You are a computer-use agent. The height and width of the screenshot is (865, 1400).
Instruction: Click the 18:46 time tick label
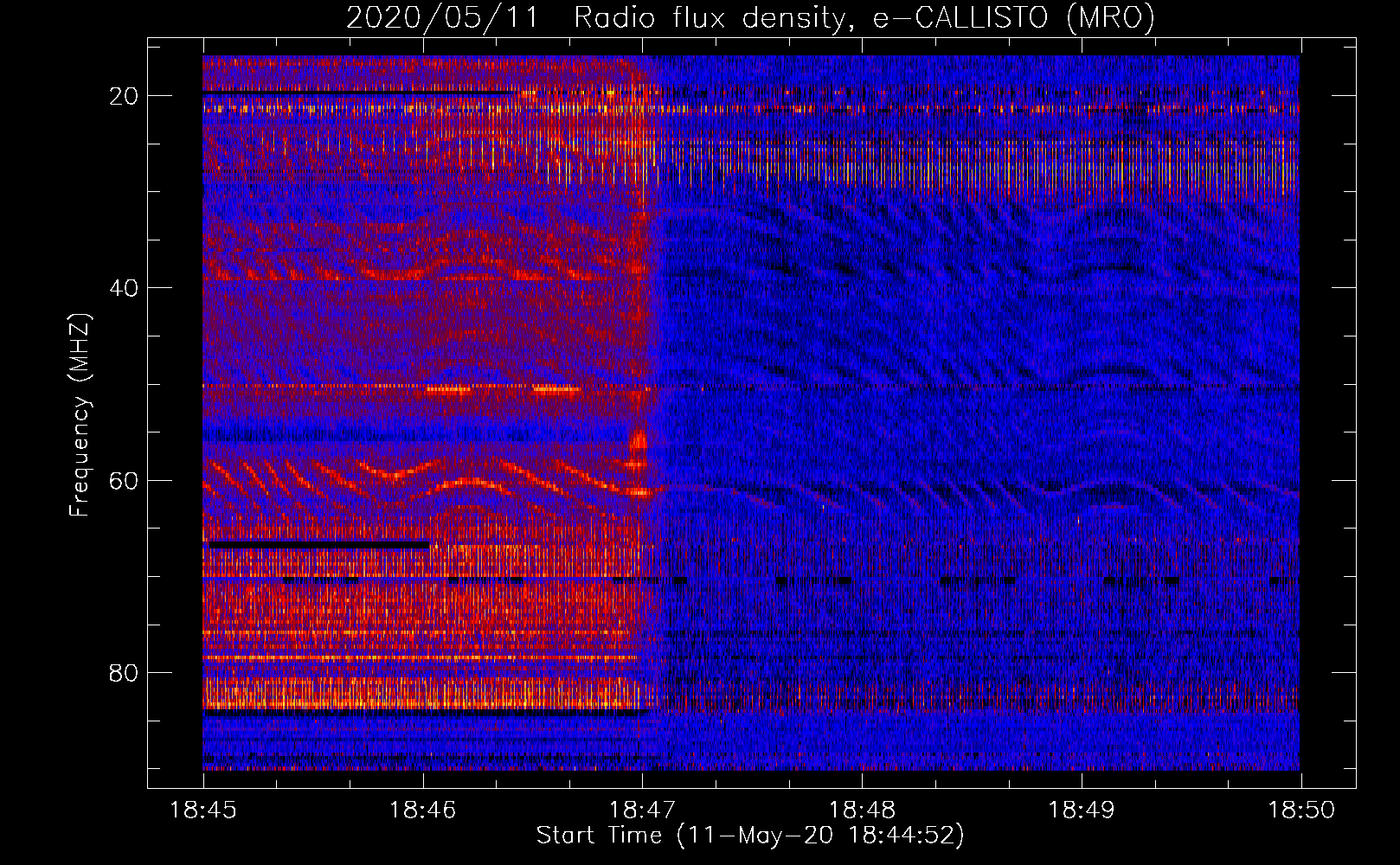click(423, 811)
